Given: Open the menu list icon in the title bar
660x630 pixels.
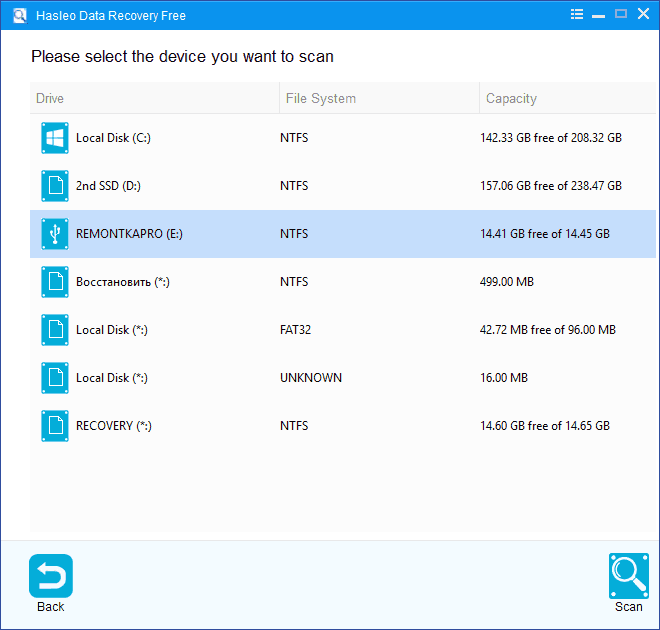Looking at the screenshot, I should (x=577, y=15).
